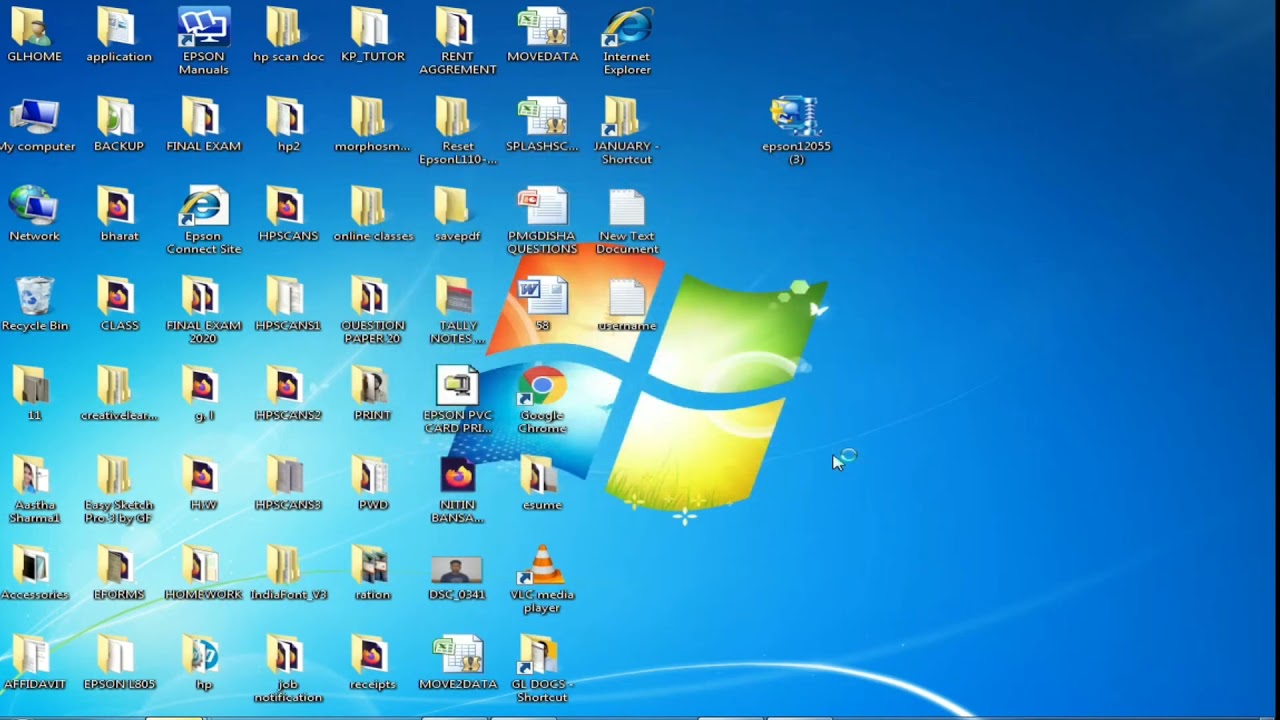Launch Internet Explorer from the desktop
This screenshot has width=1280, height=720.
pos(627,41)
